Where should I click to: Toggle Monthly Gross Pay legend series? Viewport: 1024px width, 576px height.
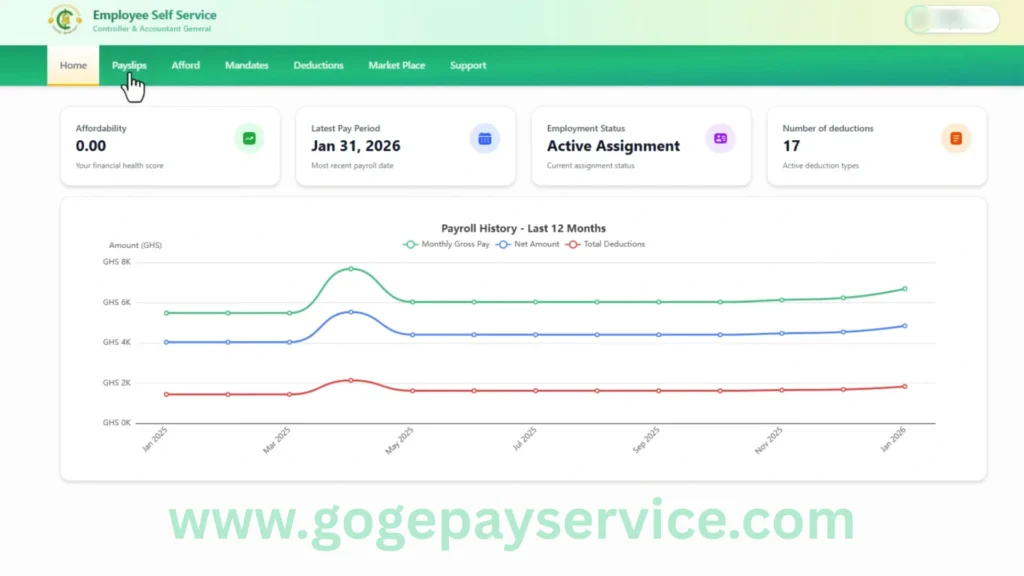[x=447, y=244]
